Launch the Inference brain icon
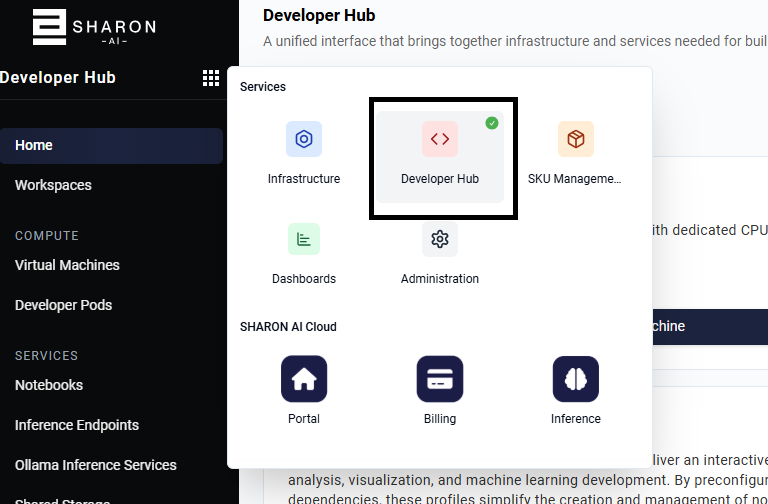 576,379
